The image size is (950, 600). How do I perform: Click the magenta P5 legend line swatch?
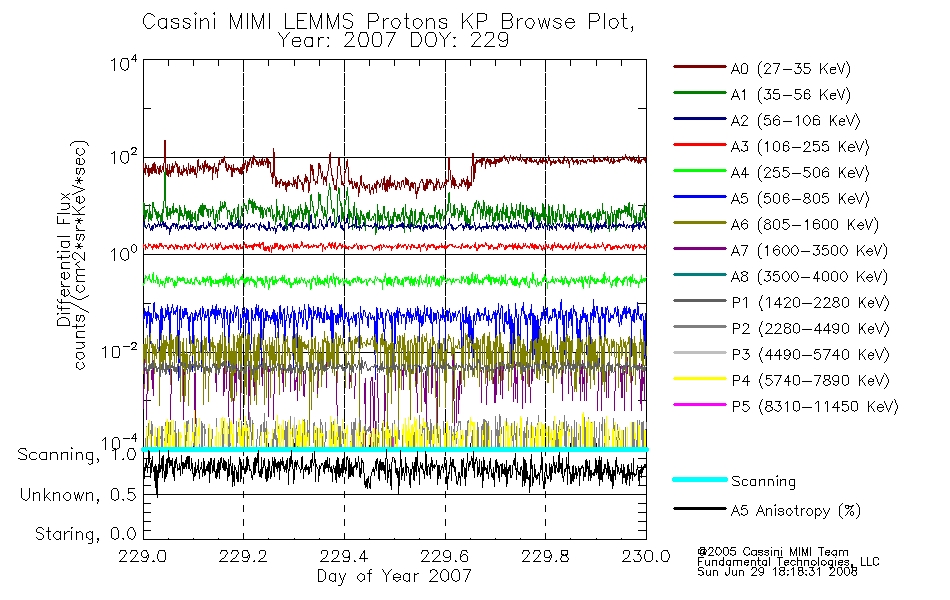point(699,405)
